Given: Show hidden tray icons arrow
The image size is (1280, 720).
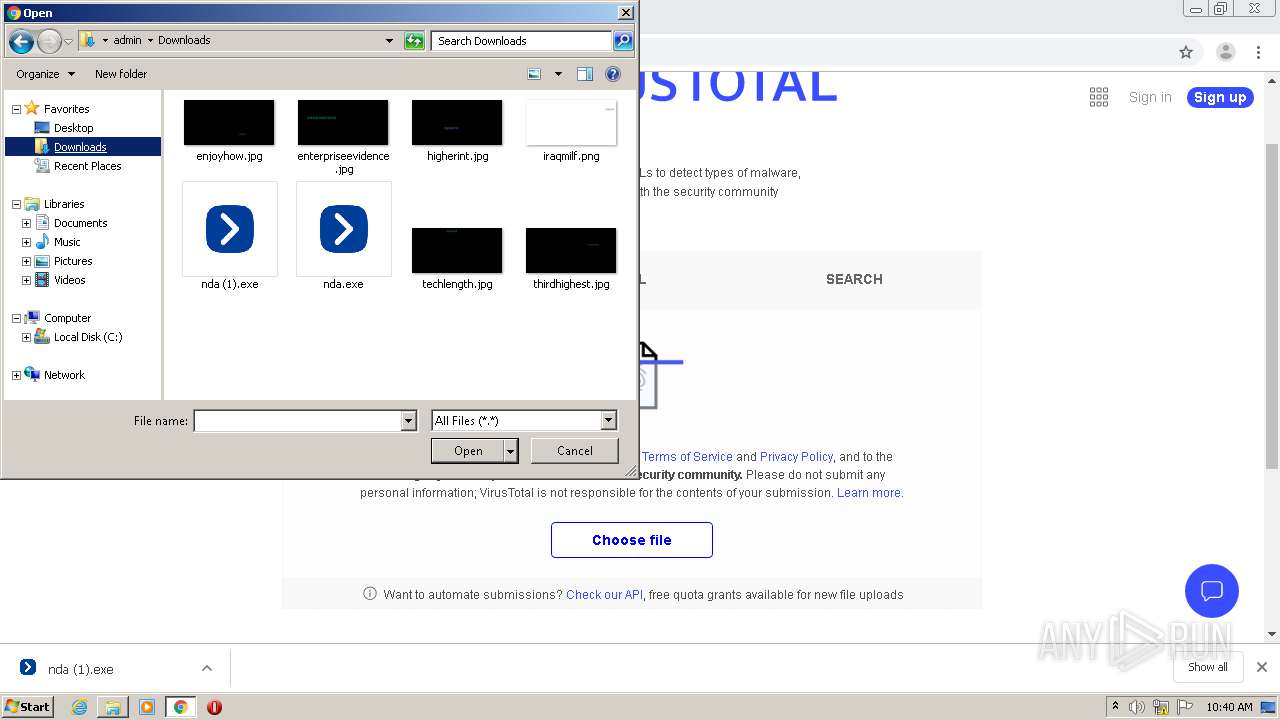Looking at the screenshot, I should [x=1116, y=707].
